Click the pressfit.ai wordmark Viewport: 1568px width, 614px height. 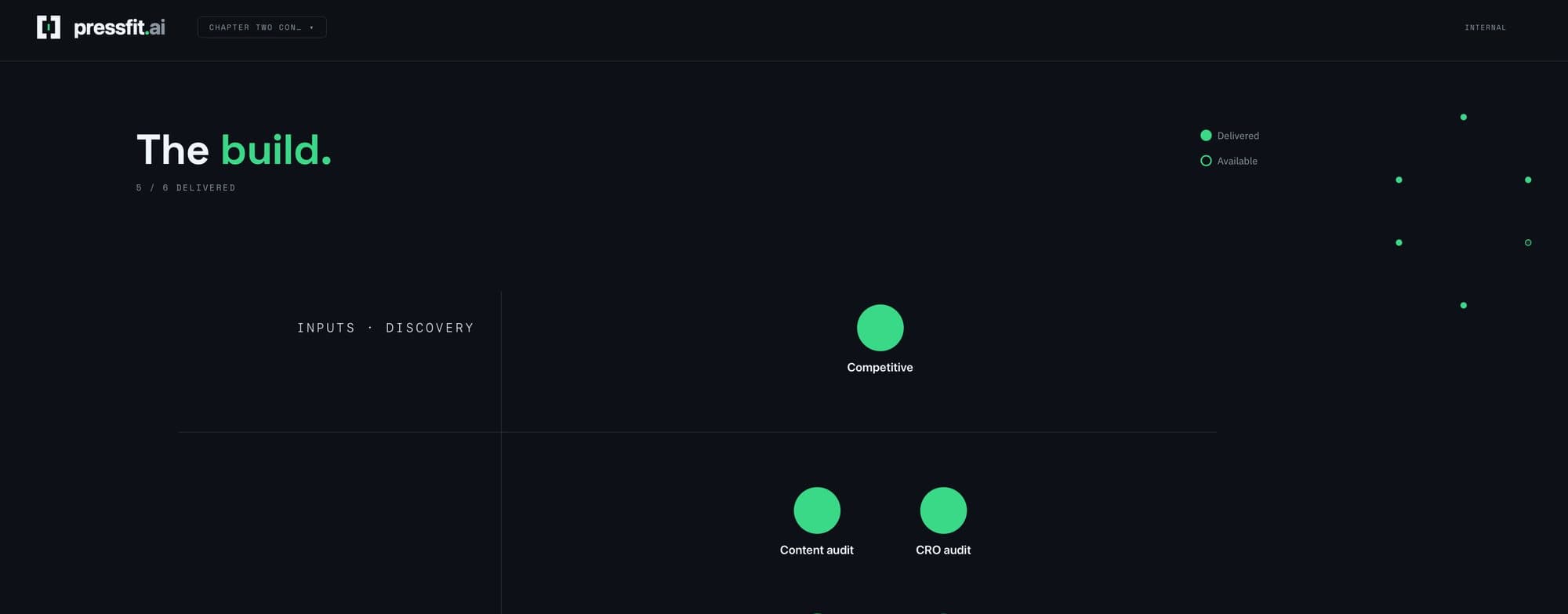119,27
